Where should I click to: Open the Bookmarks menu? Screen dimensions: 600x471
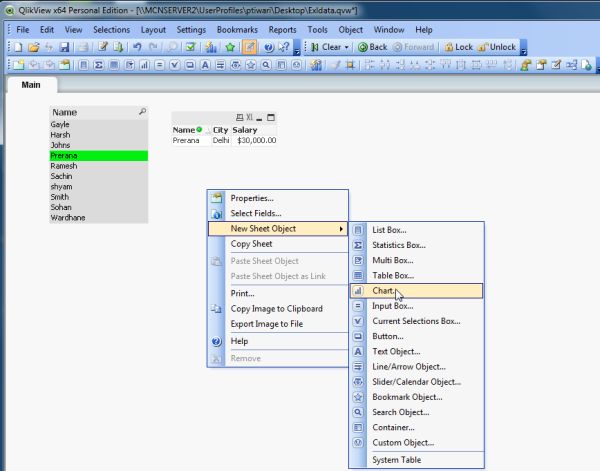[x=237, y=30]
